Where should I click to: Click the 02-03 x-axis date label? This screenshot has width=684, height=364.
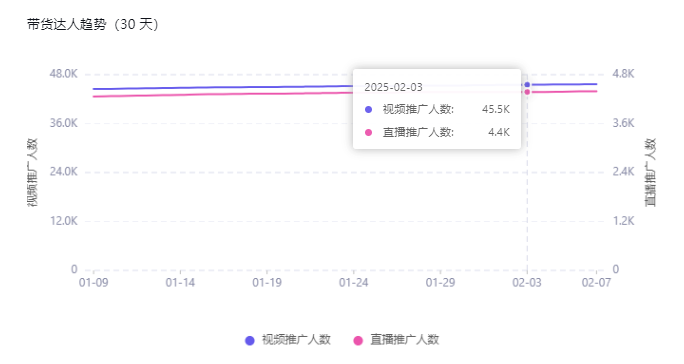click(x=527, y=283)
